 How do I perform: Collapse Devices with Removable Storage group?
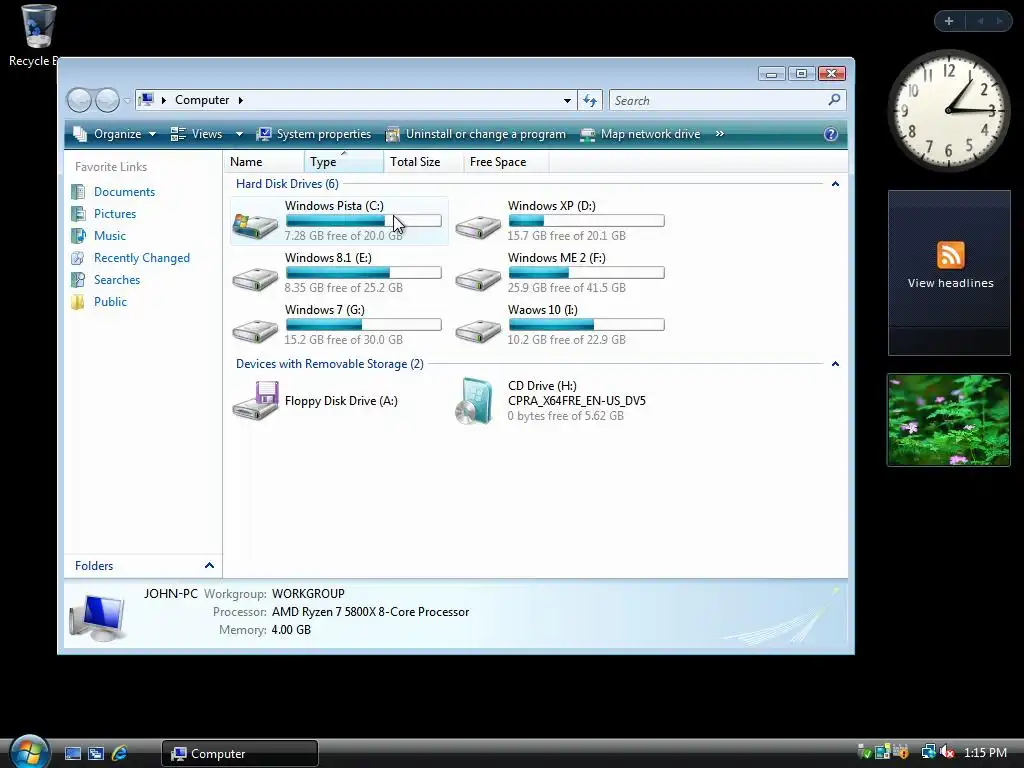(x=835, y=364)
